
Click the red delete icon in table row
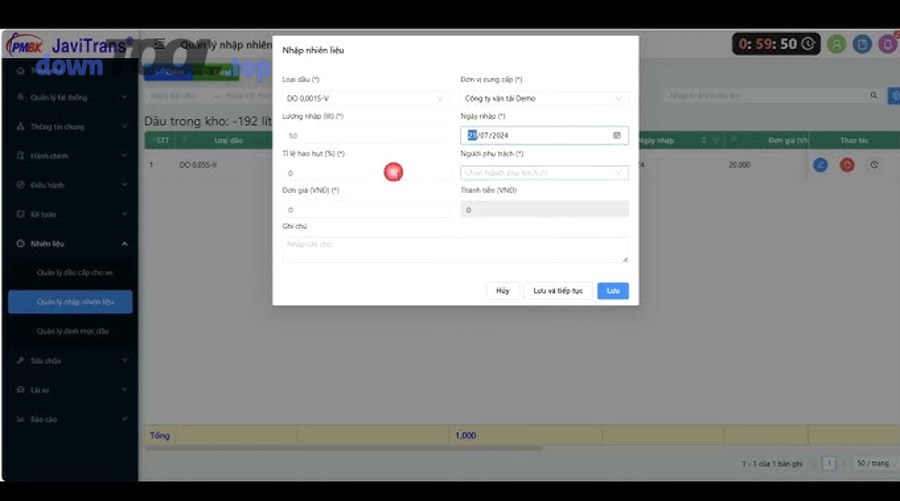pyautogui.click(x=847, y=165)
